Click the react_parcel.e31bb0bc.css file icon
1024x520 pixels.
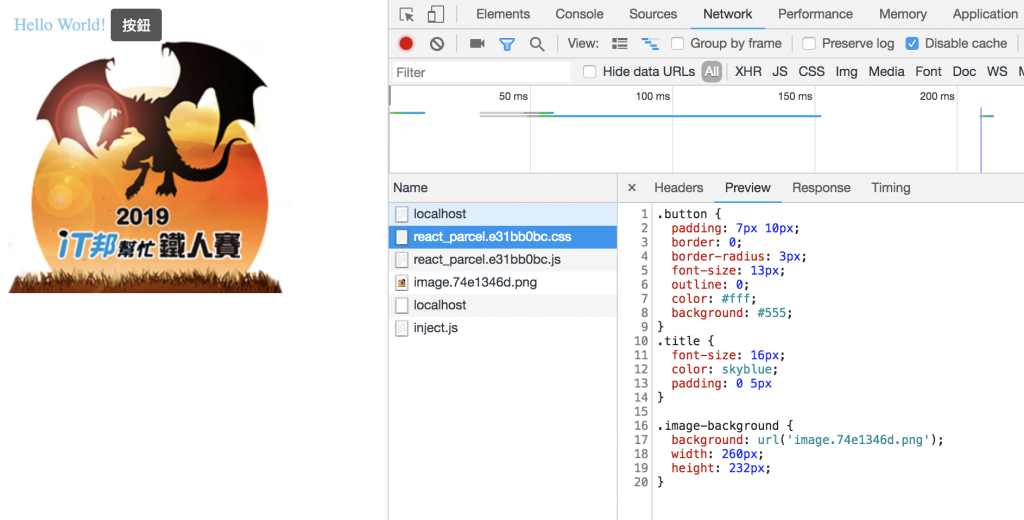click(x=402, y=237)
